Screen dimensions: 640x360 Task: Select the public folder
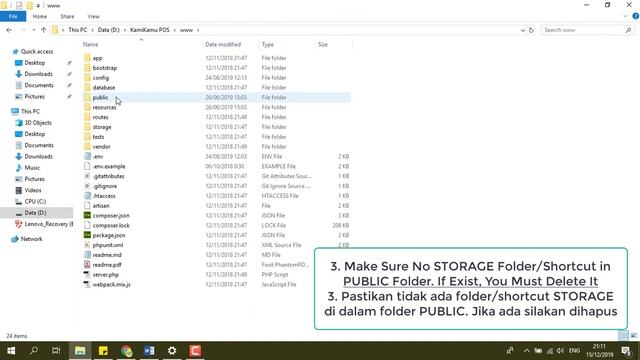pos(100,97)
